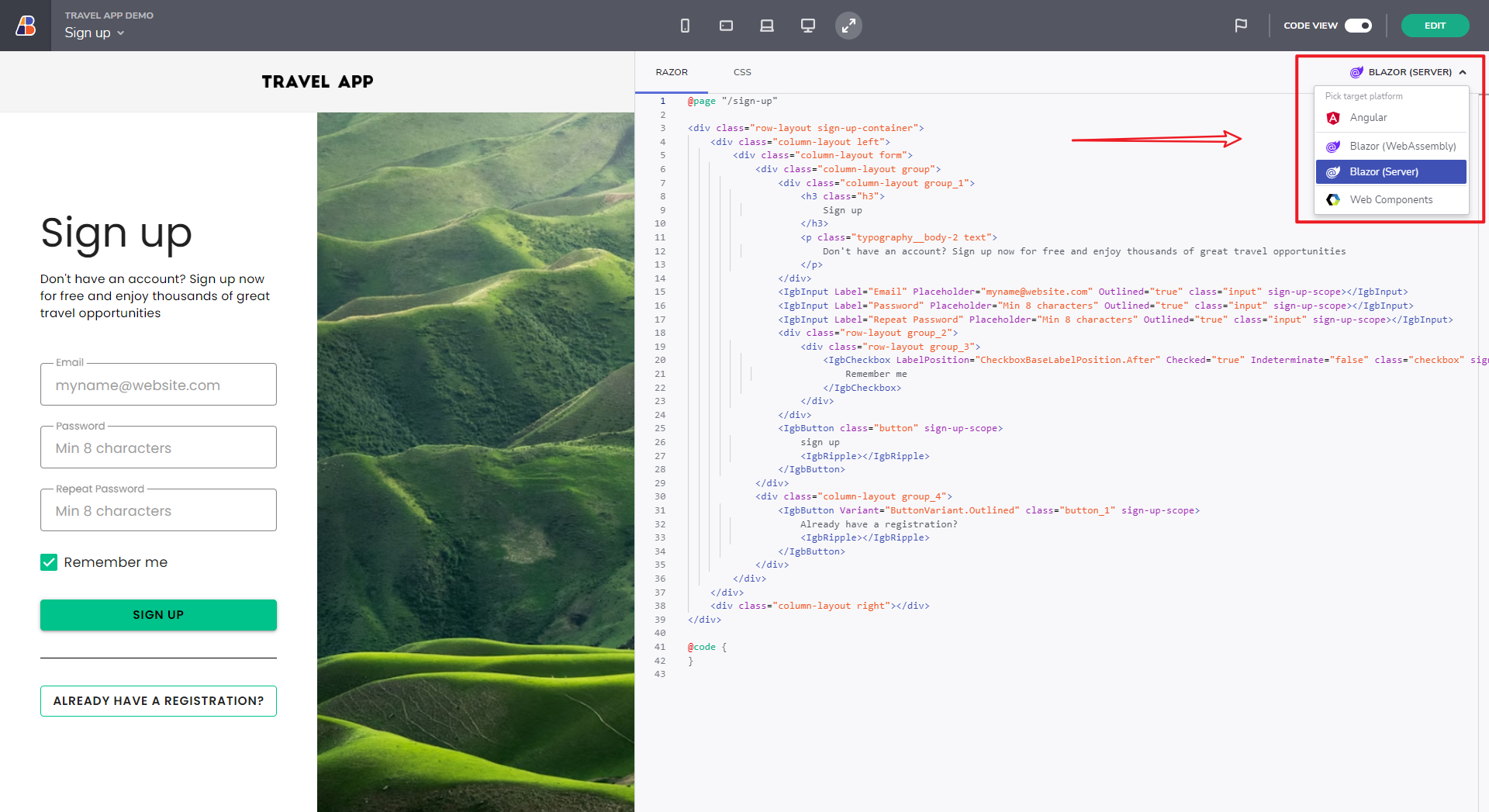Switch to the Razor tab
The width and height of the screenshot is (1489, 812).
pyautogui.click(x=672, y=72)
